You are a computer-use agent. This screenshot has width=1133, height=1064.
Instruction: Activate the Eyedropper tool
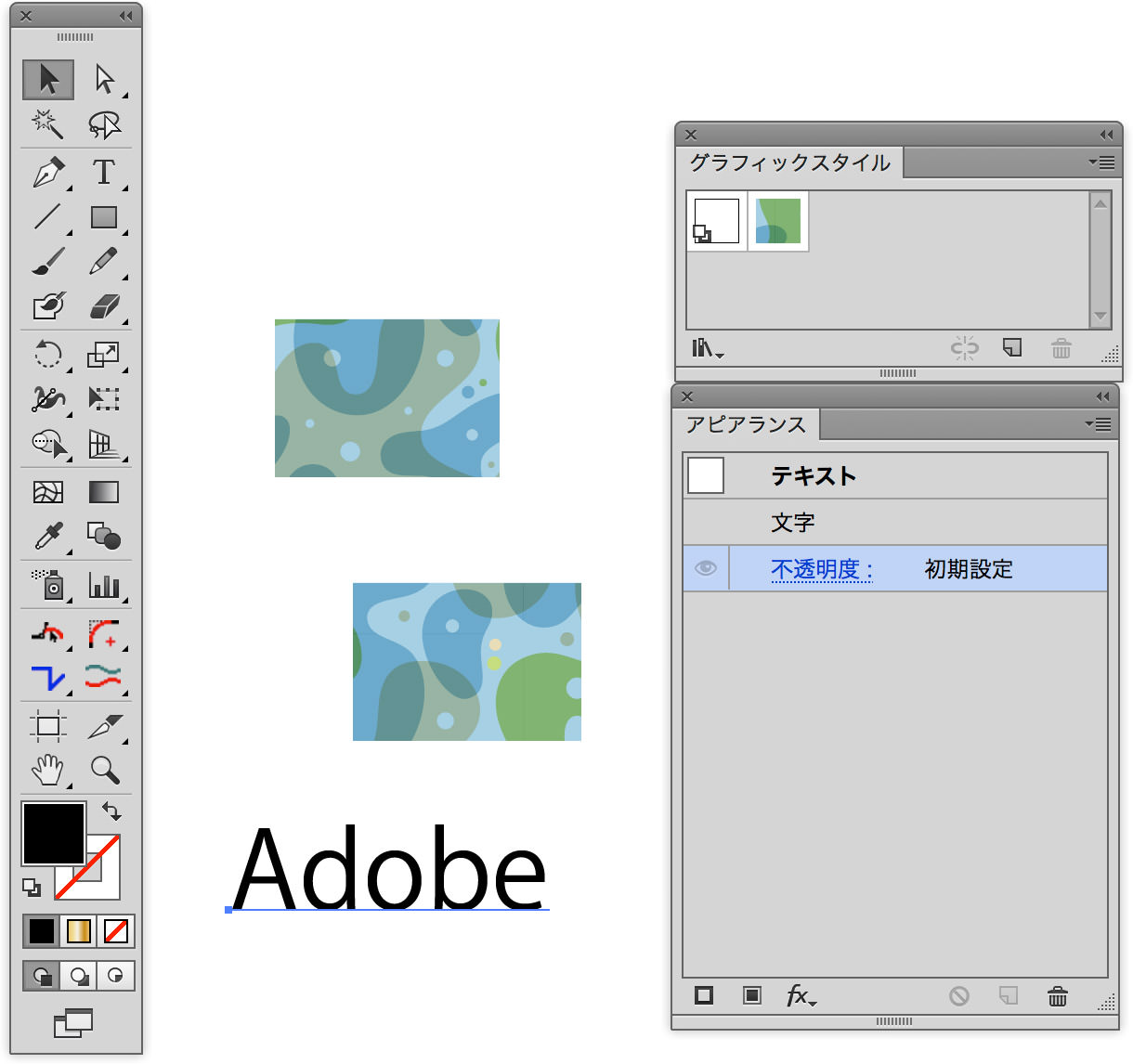click(x=48, y=537)
